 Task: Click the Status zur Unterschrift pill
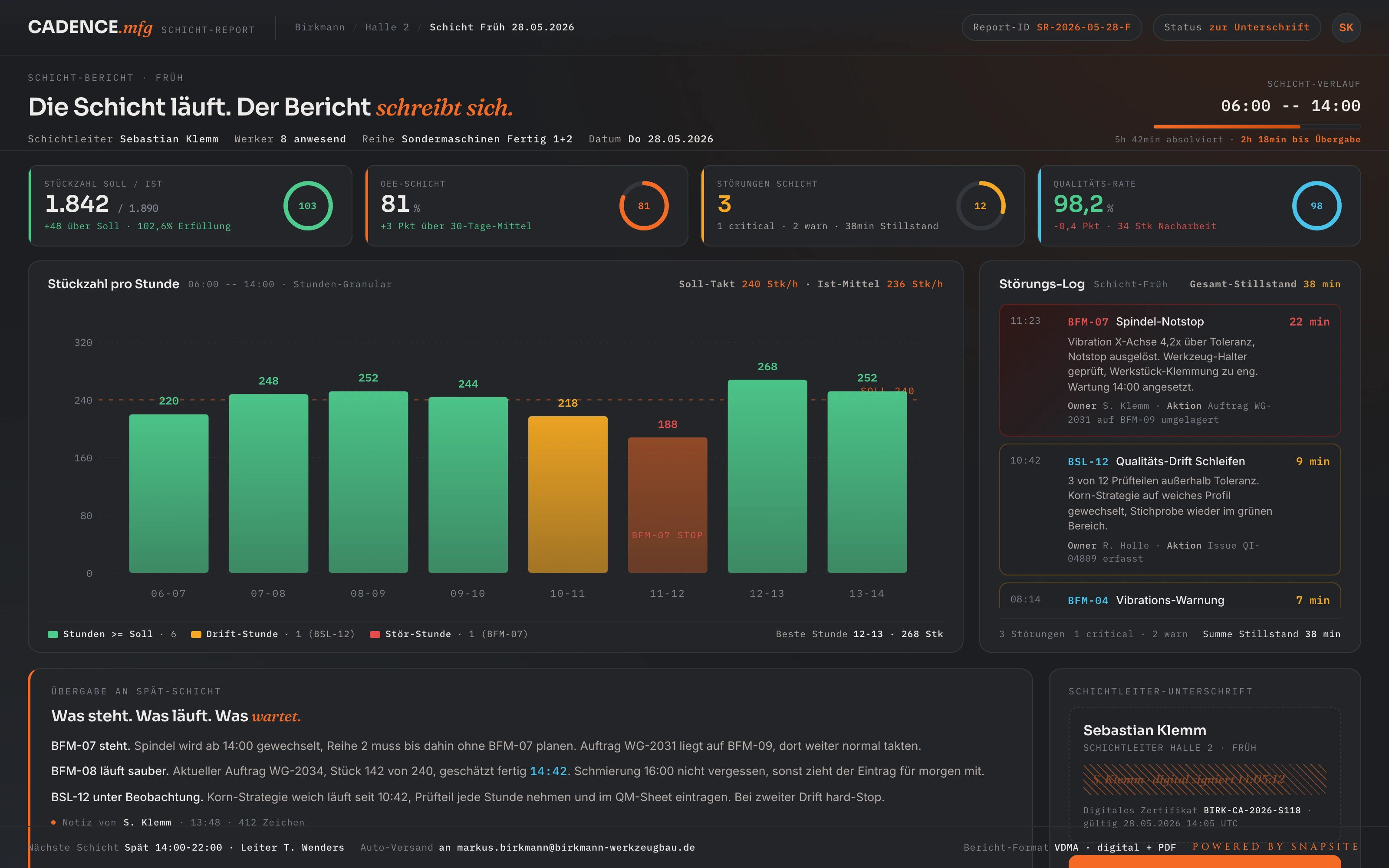pyautogui.click(x=1237, y=27)
